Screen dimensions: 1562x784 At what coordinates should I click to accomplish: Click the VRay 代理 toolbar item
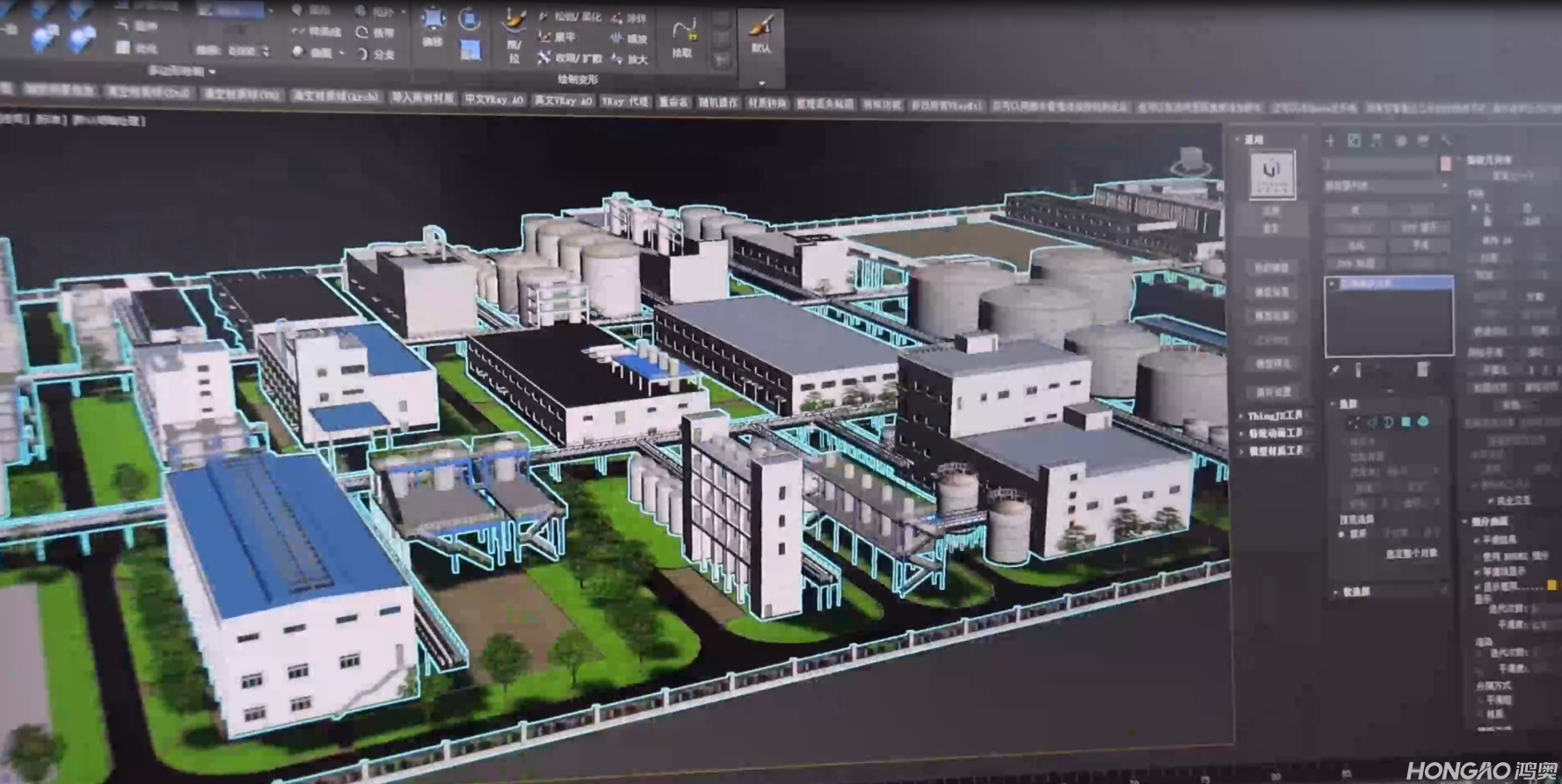click(x=624, y=101)
